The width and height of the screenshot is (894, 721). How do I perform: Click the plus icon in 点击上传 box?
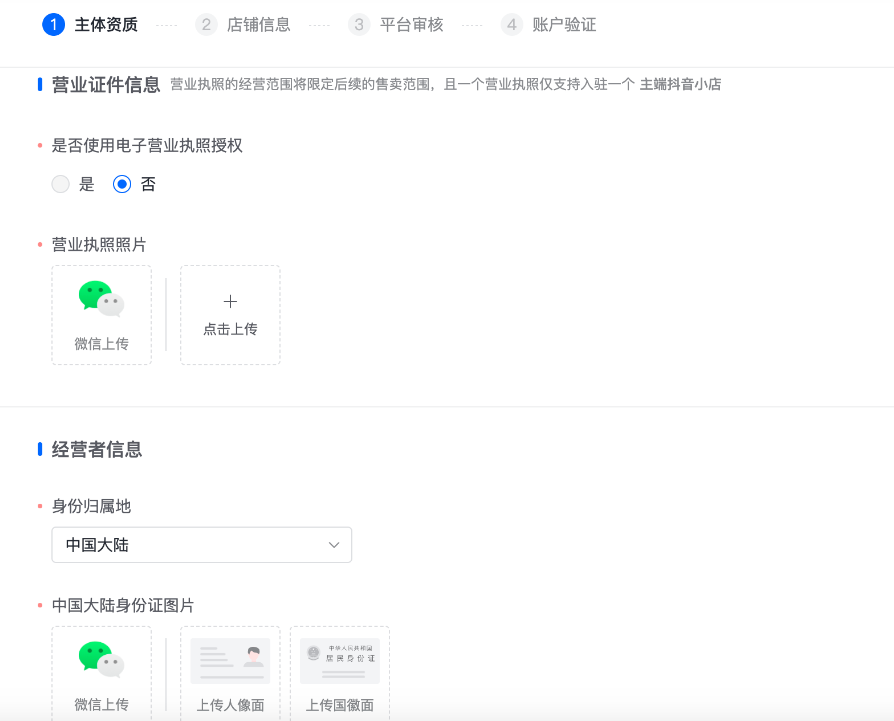coord(230,300)
